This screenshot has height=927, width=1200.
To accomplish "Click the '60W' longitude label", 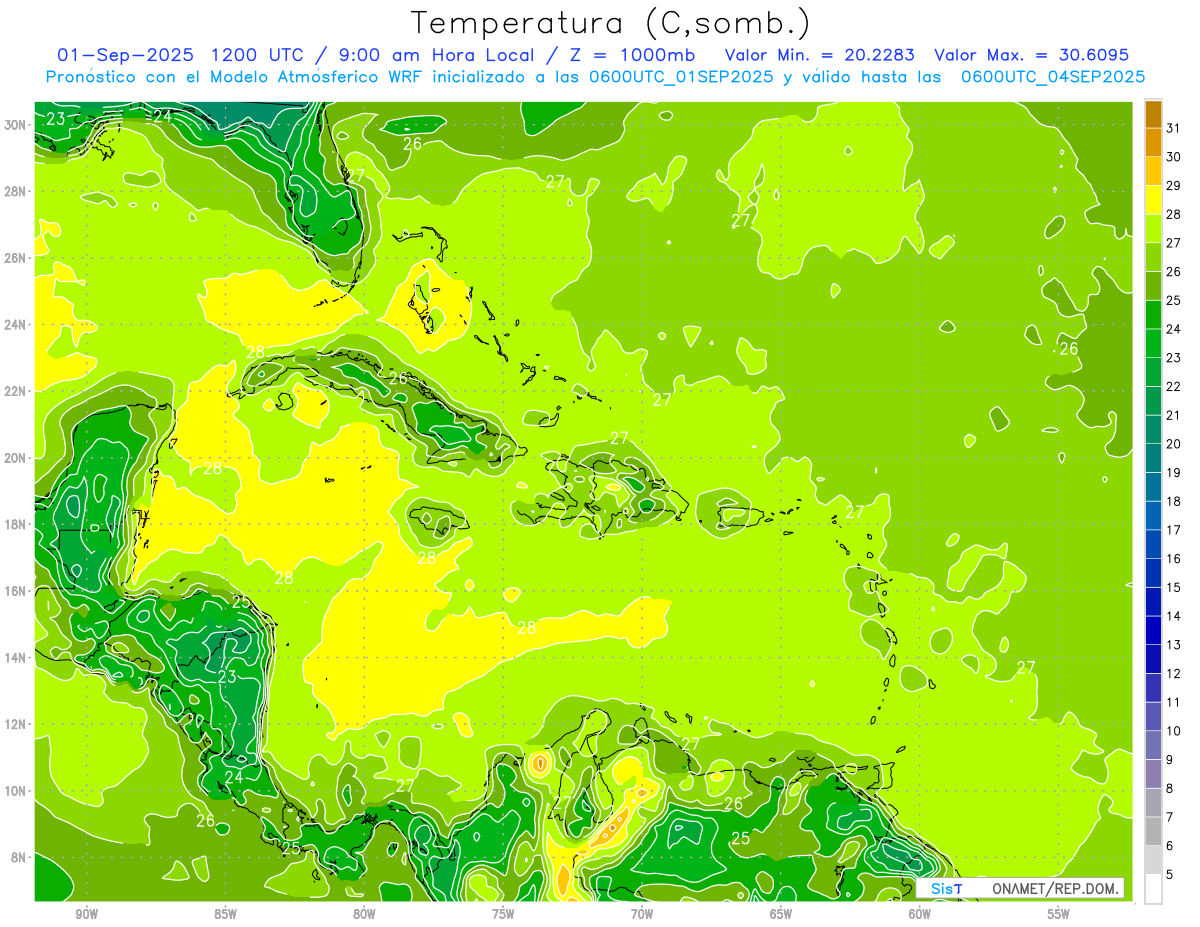I will point(920,914).
